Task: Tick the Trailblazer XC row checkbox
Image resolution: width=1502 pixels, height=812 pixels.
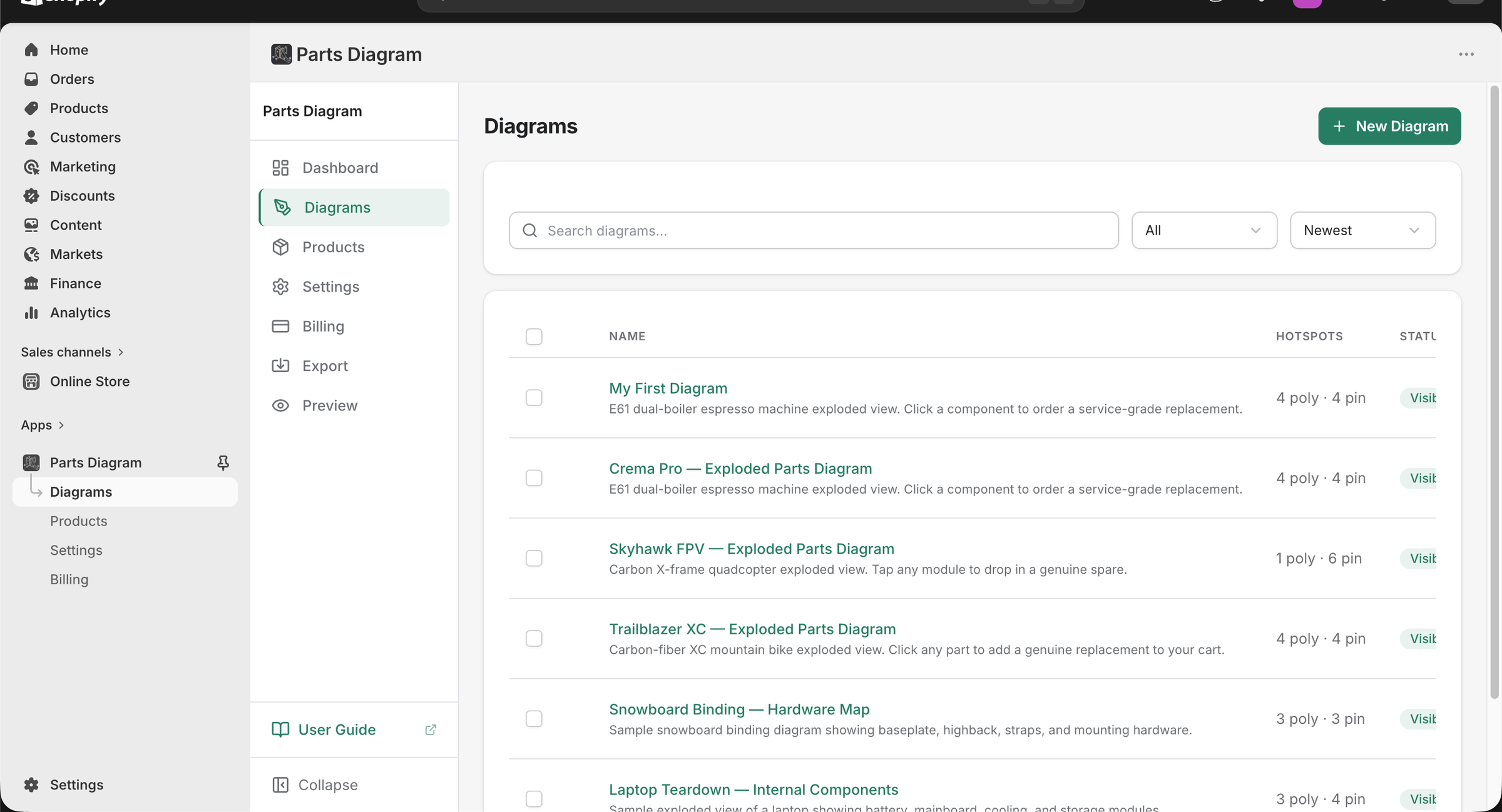Action: (x=534, y=639)
